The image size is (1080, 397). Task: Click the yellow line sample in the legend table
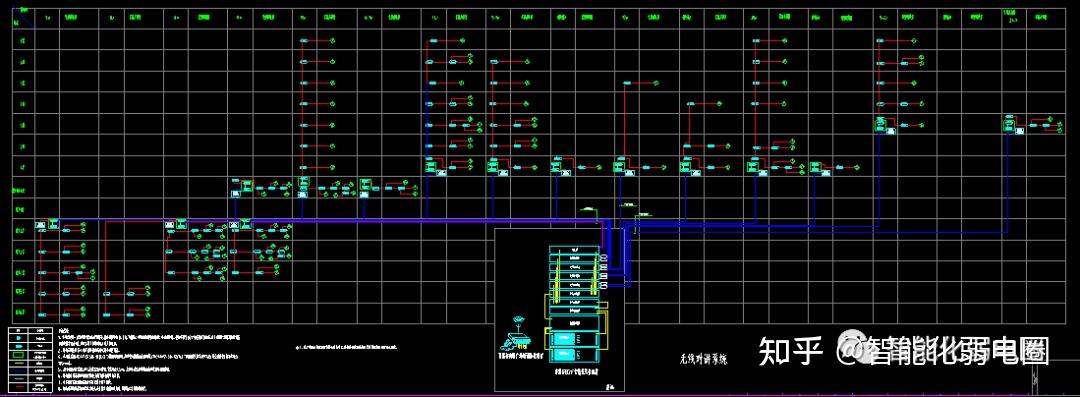19,363
